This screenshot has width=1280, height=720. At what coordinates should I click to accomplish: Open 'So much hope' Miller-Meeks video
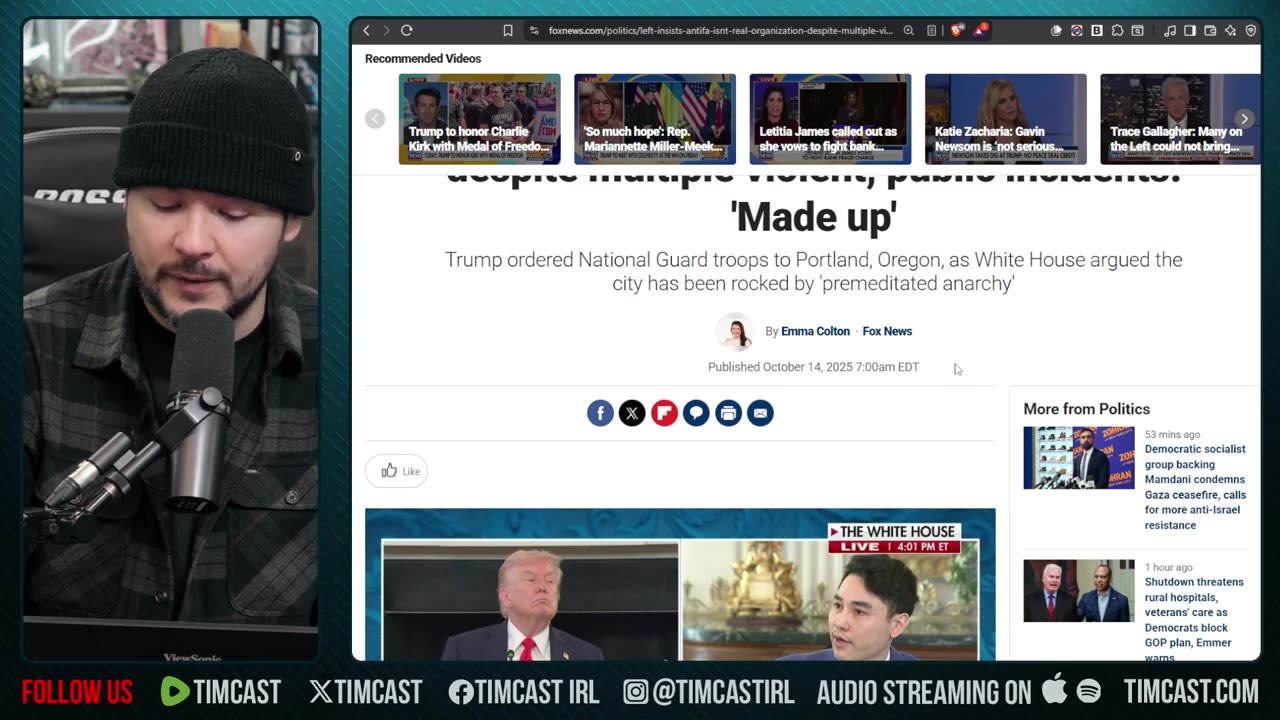tap(655, 119)
